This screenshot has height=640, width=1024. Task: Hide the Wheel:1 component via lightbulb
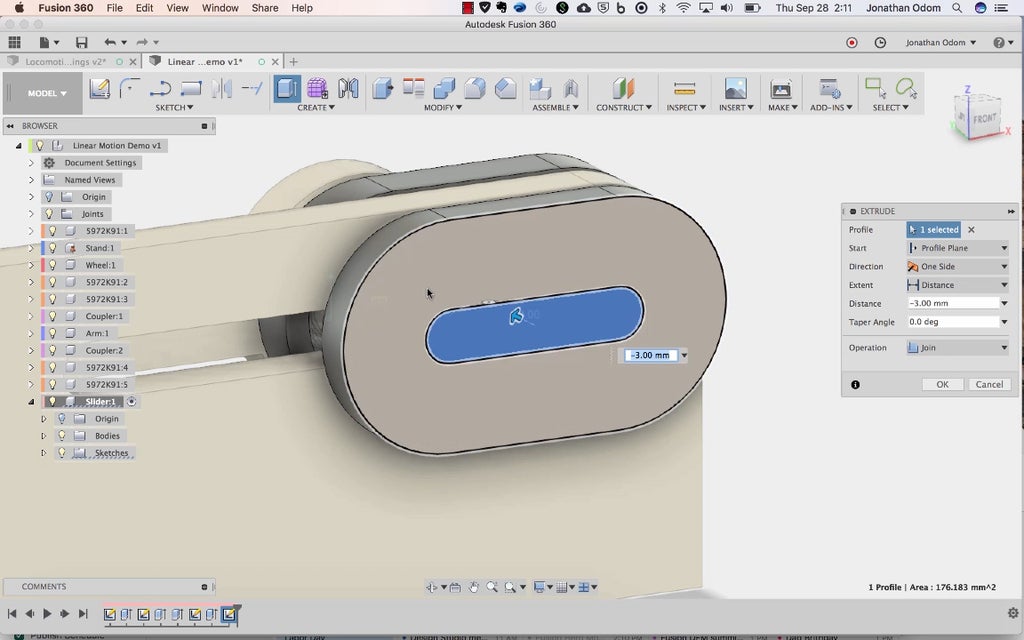tap(53, 265)
